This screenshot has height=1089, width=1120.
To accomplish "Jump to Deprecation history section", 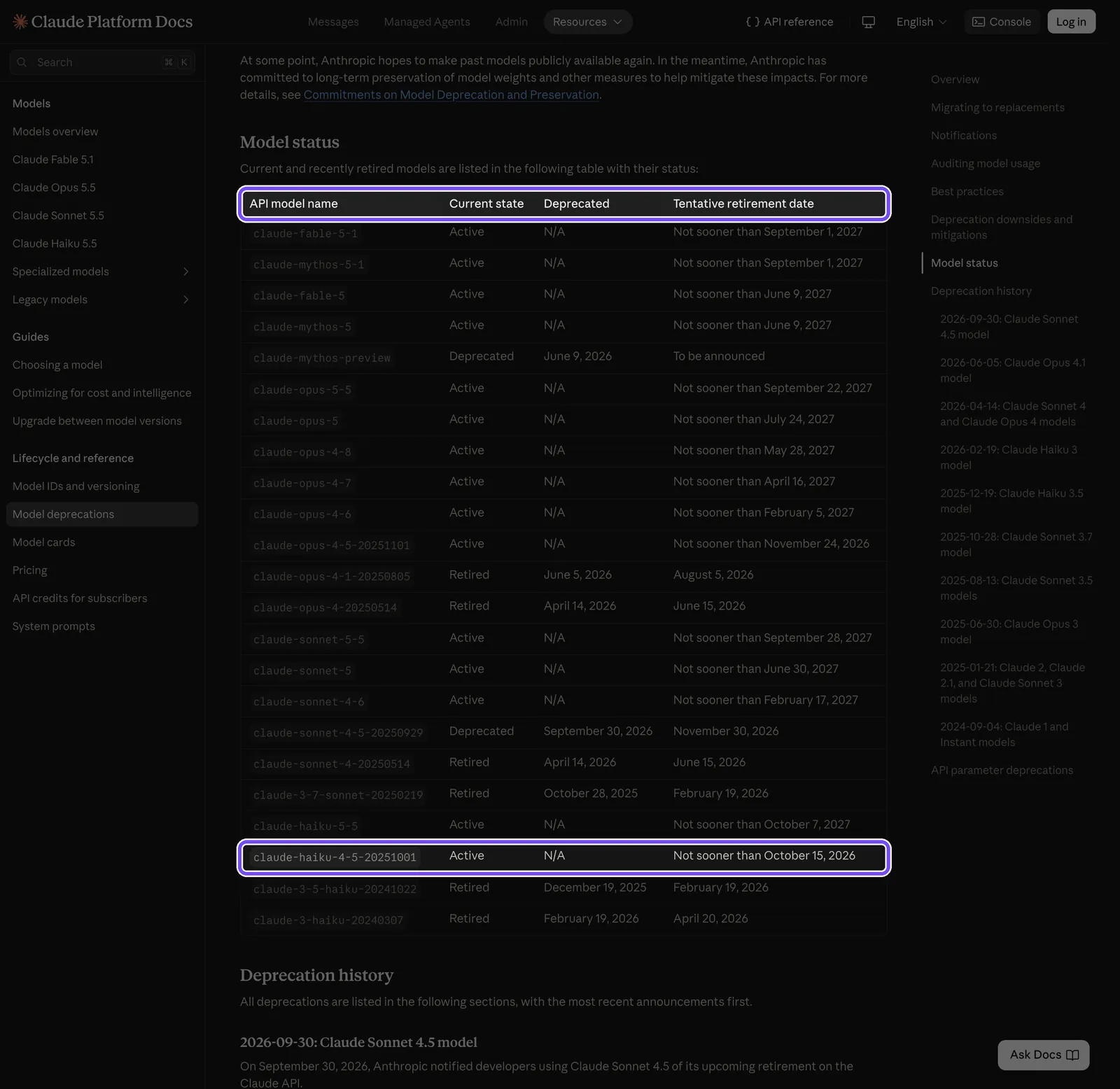I will [981, 291].
